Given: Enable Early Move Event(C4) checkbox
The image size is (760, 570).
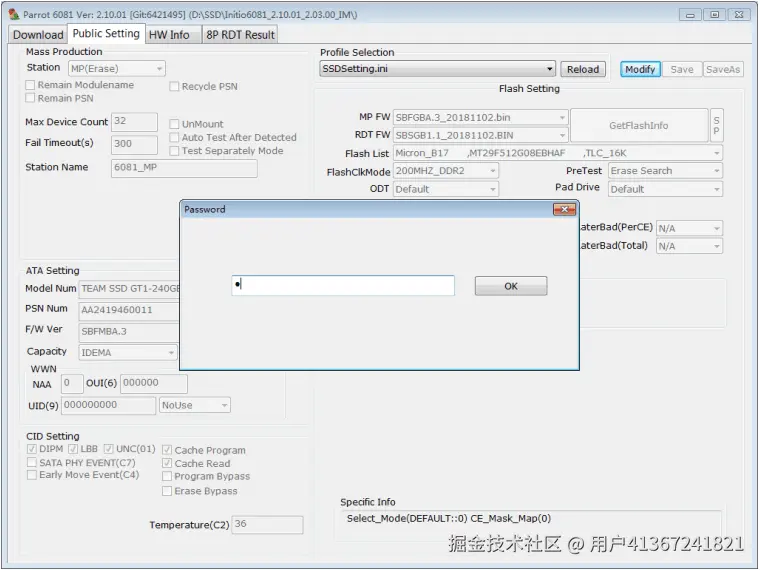Looking at the screenshot, I should 32,475.
